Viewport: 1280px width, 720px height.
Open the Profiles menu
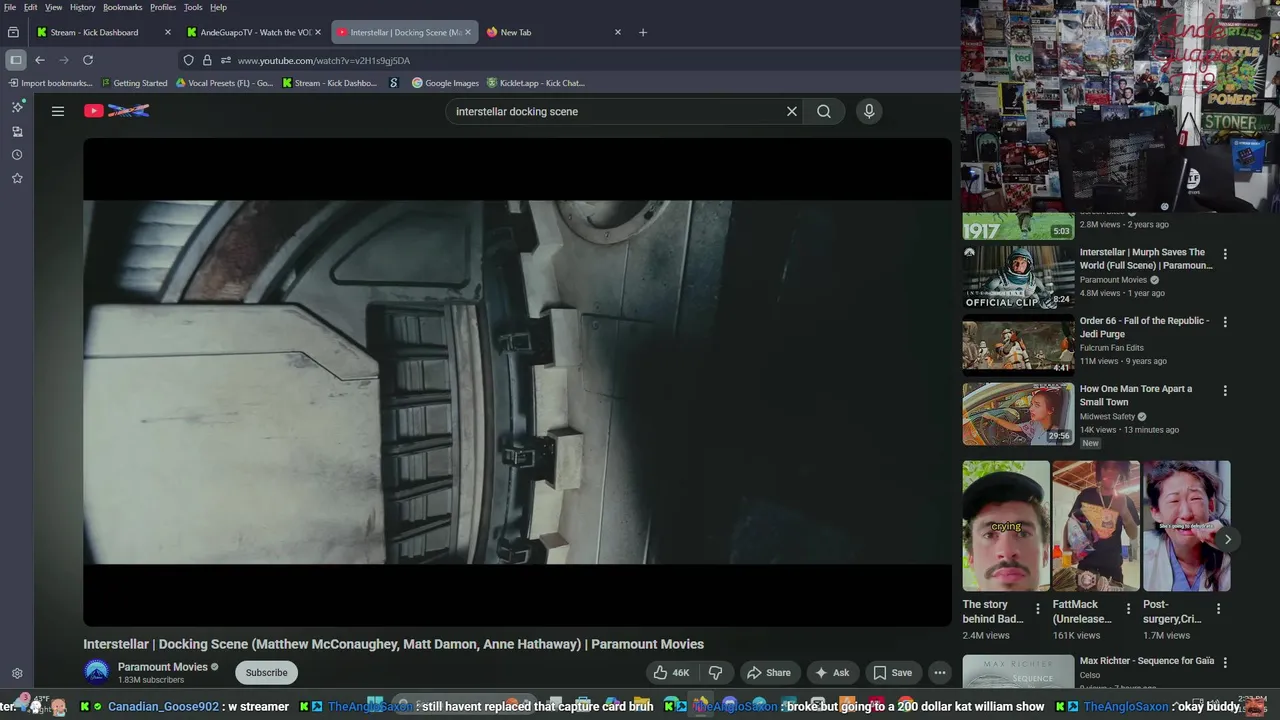[x=163, y=7]
